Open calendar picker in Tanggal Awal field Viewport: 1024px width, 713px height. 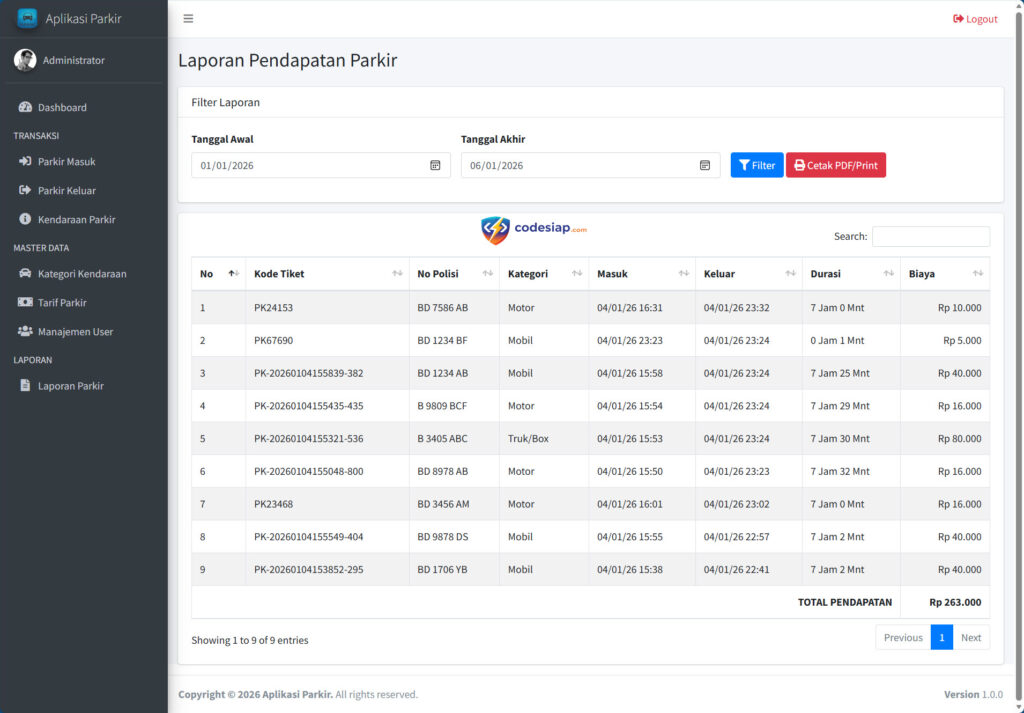pos(435,165)
